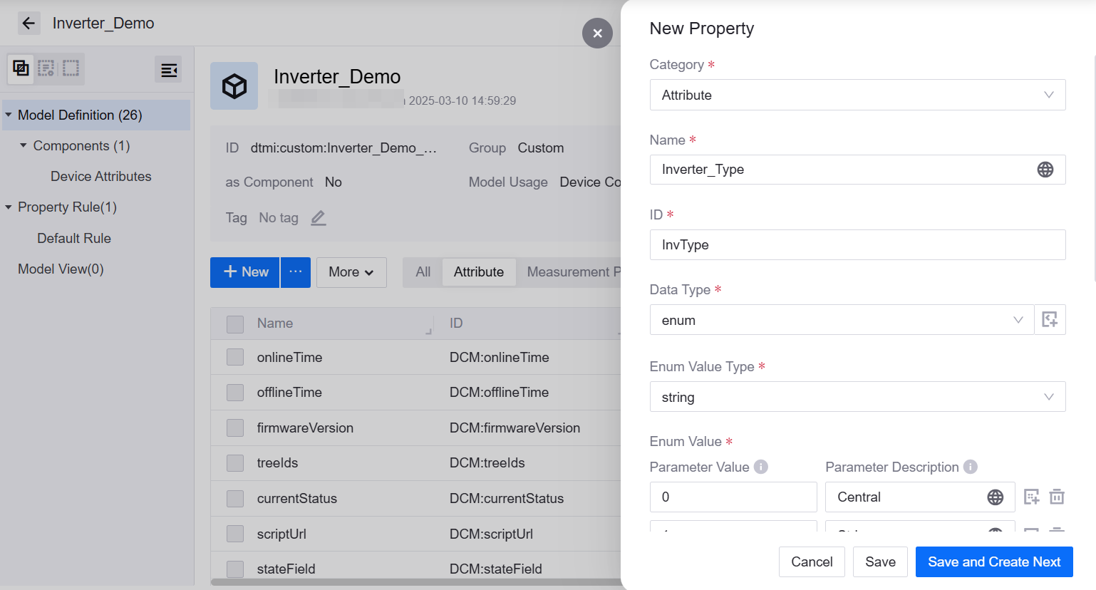Collapse the Model Definition tree node

(9, 115)
